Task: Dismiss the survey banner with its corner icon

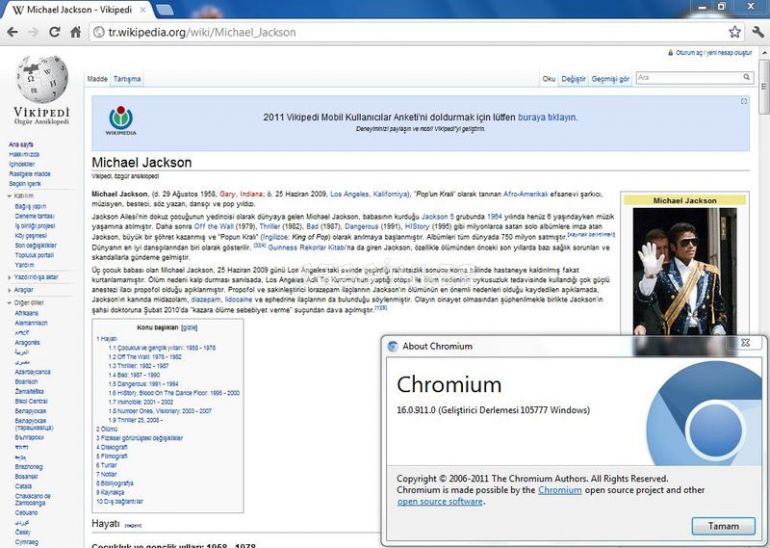Action: click(744, 101)
